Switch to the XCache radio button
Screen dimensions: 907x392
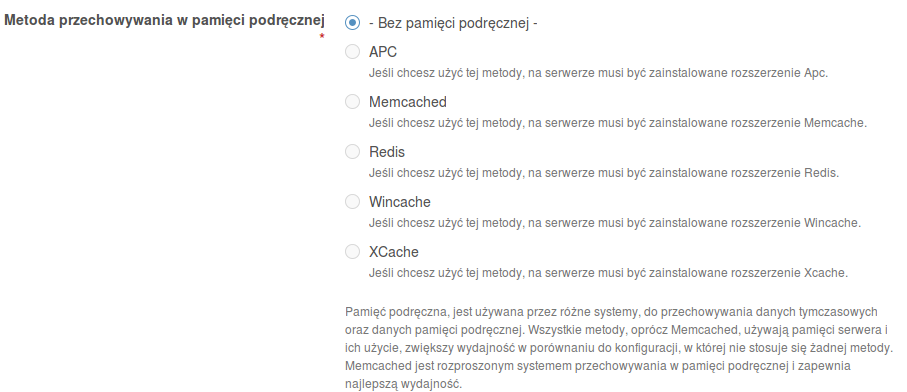coord(352,252)
